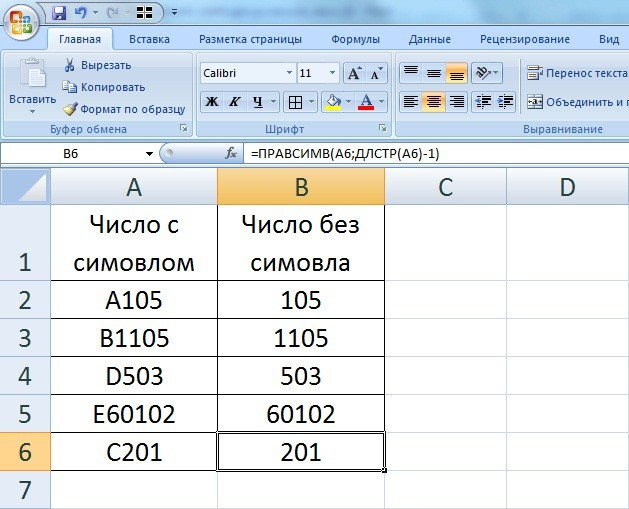Image resolution: width=629 pixels, height=509 pixels.
Task: Click the Select All corner triangle
Action: pyautogui.click(x=26, y=186)
